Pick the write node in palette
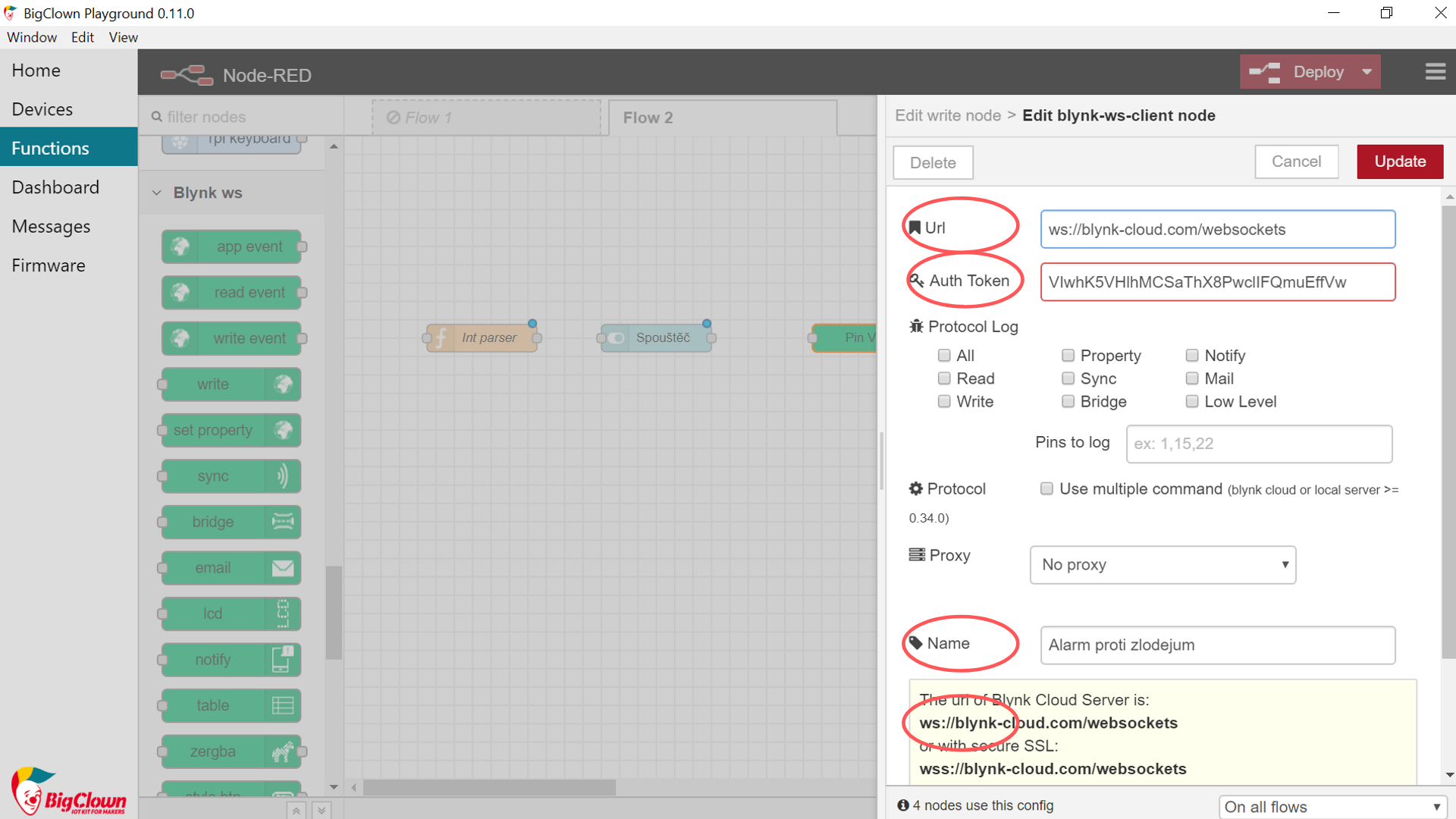 coord(231,384)
